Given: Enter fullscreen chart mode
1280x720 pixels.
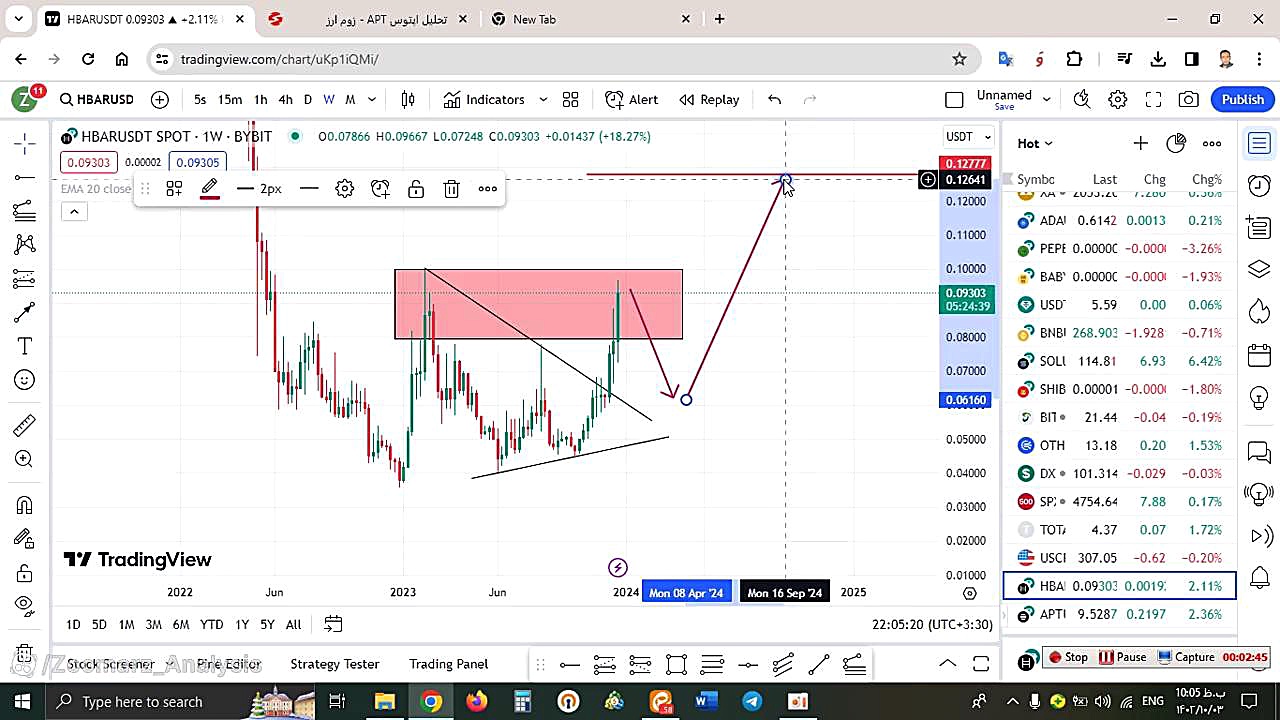Looking at the screenshot, I should 1153,99.
